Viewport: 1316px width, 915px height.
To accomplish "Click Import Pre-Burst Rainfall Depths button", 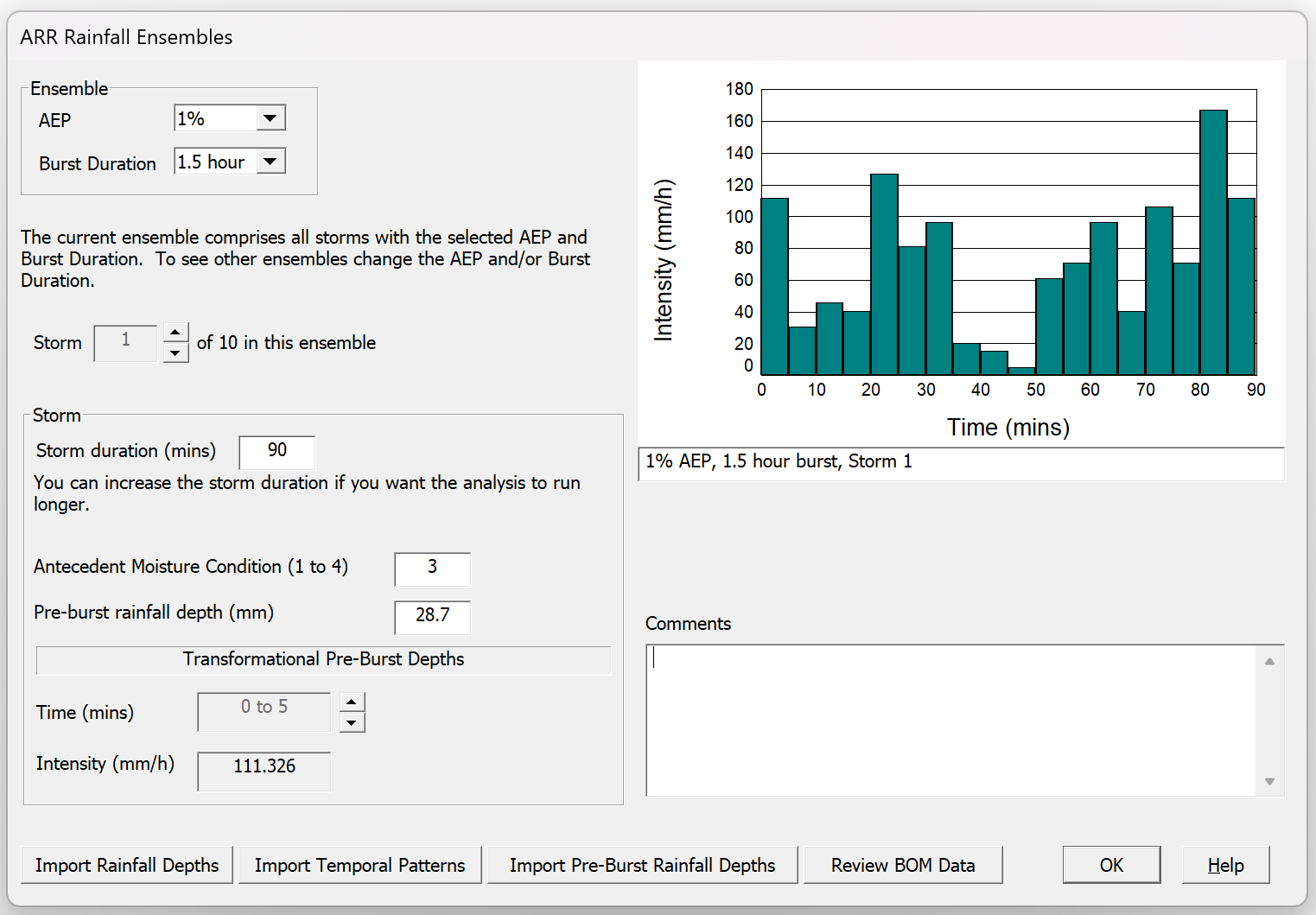I will click(x=642, y=866).
